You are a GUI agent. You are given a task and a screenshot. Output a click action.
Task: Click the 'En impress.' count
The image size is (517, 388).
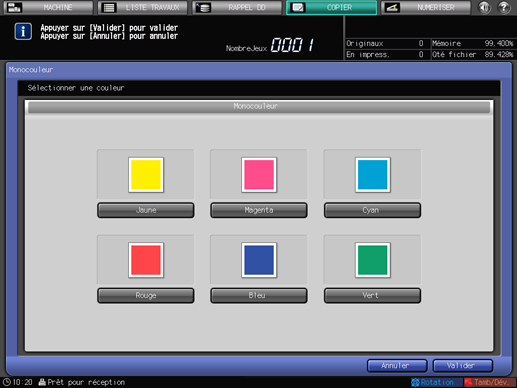[421, 54]
